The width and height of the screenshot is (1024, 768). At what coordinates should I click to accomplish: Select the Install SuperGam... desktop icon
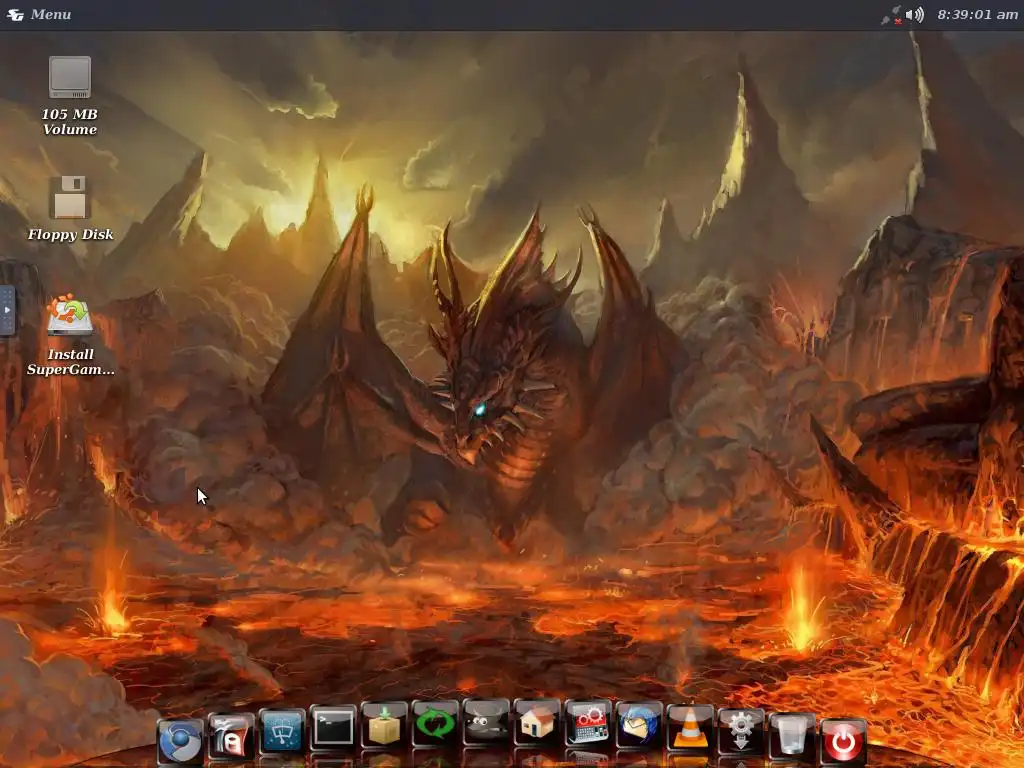[x=70, y=335]
